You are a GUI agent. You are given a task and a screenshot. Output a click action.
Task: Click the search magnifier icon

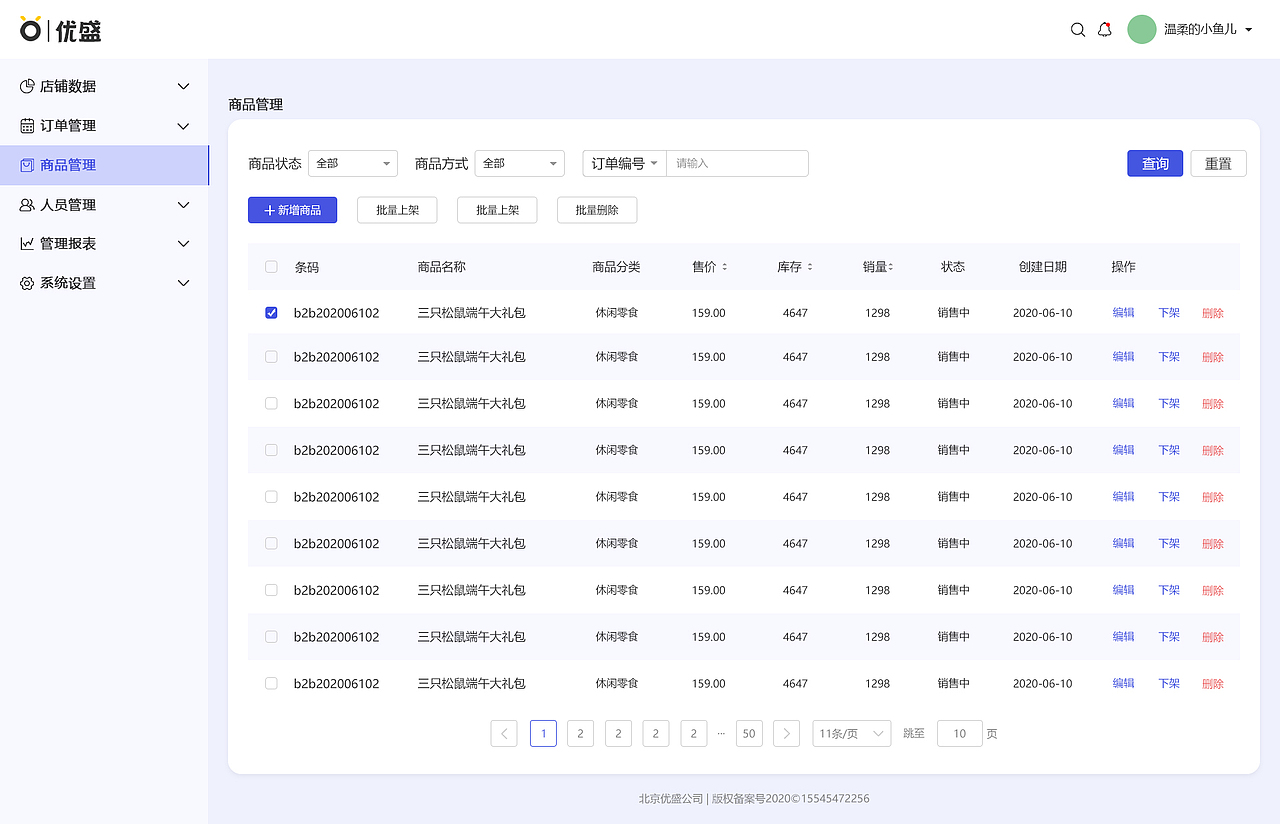[x=1077, y=29]
